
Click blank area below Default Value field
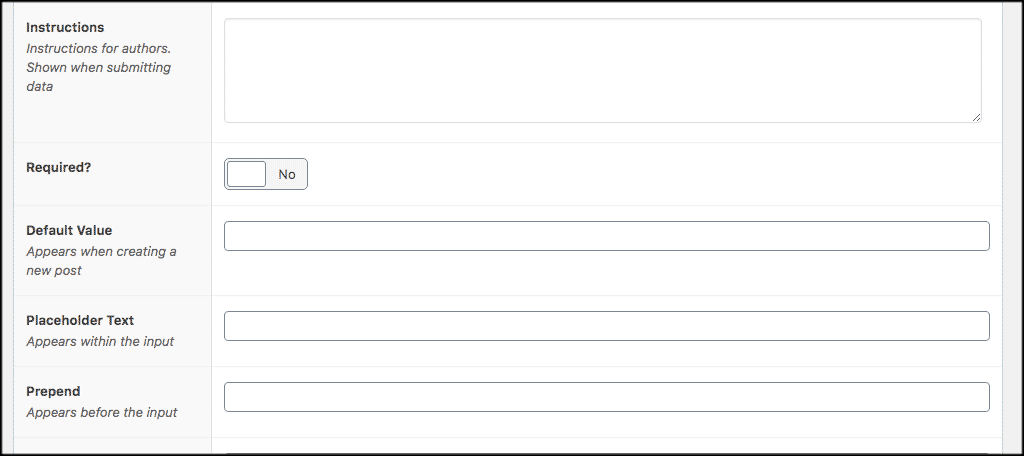click(x=606, y=272)
